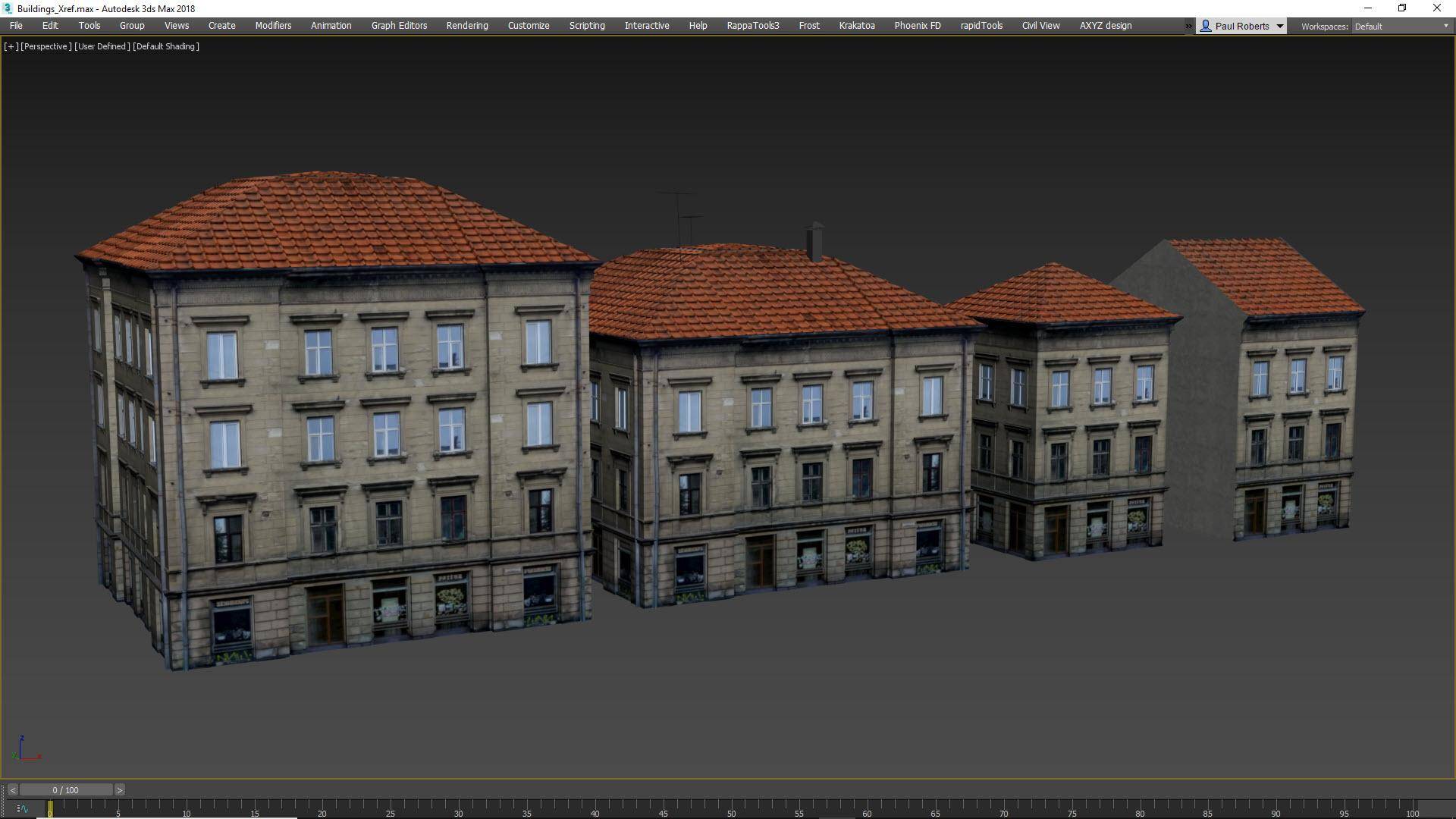The width and height of the screenshot is (1456, 819).
Task: Click the Paul Roberts user avatar icon
Action: tap(1204, 25)
